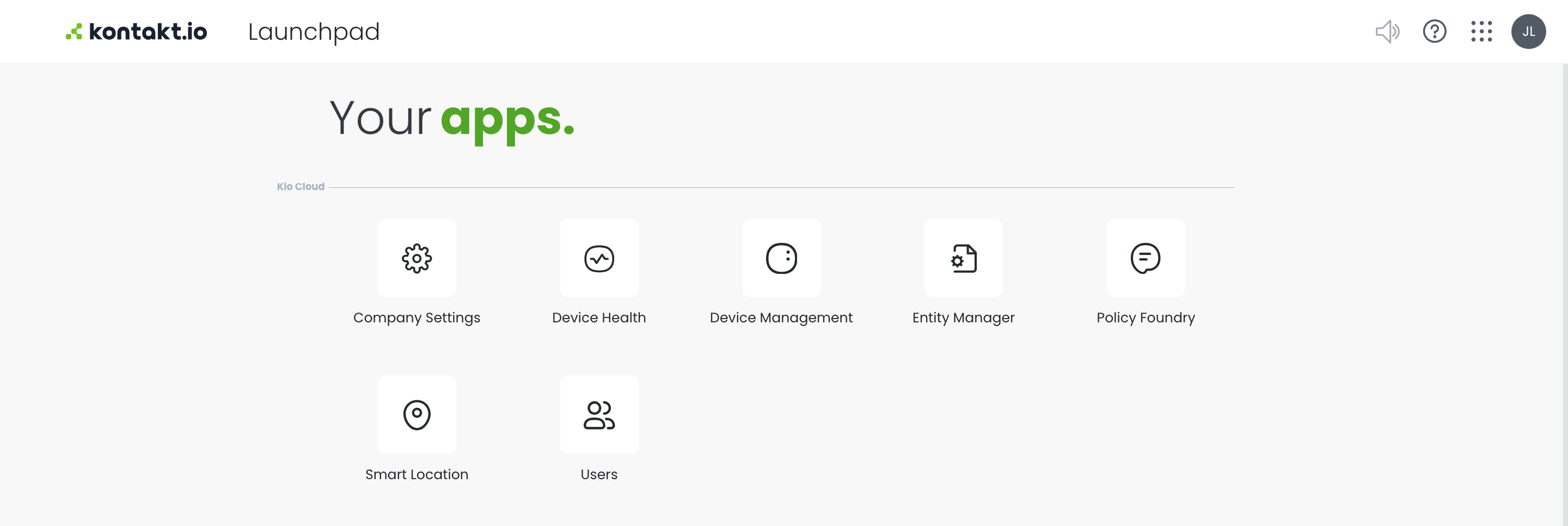Click the kontakt.io logo
This screenshot has height=526, width=1568.
pos(136,32)
